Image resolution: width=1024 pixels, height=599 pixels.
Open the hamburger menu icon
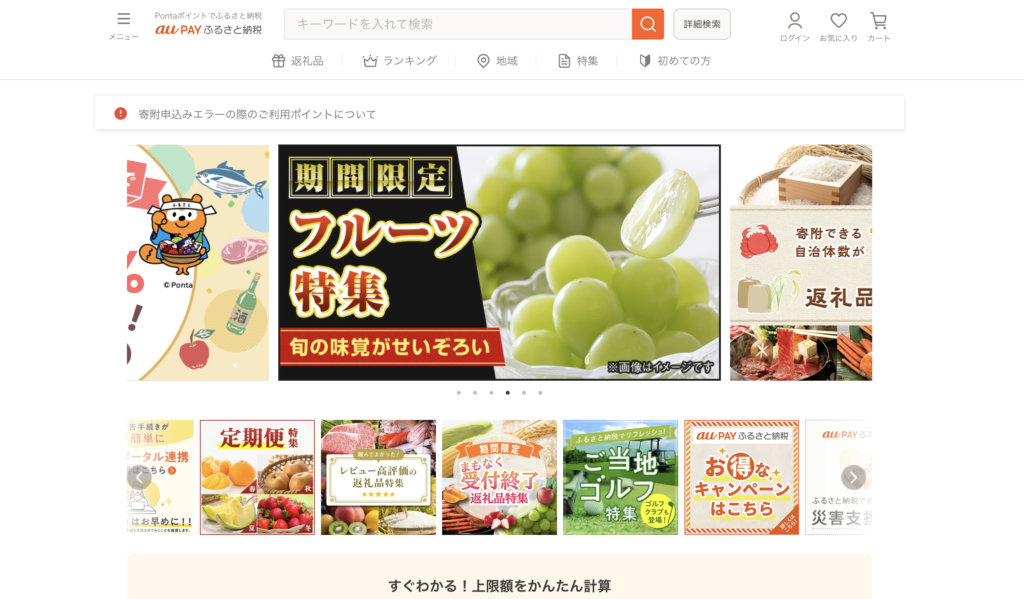(x=123, y=19)
